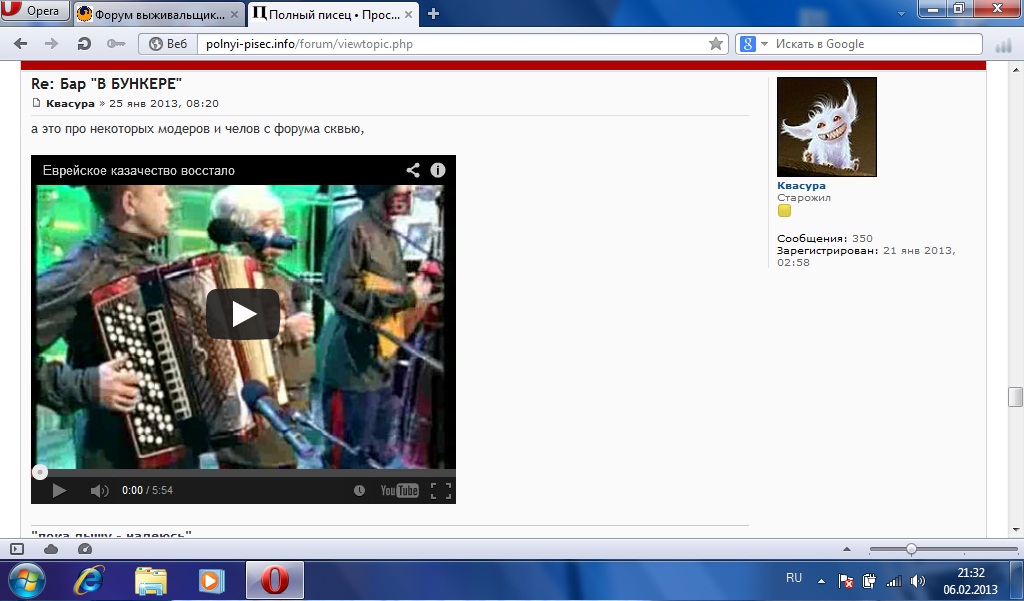Click the page zoom slider handle
The height and width of the screenshot is (601, 1024).
tap(911, 549)
